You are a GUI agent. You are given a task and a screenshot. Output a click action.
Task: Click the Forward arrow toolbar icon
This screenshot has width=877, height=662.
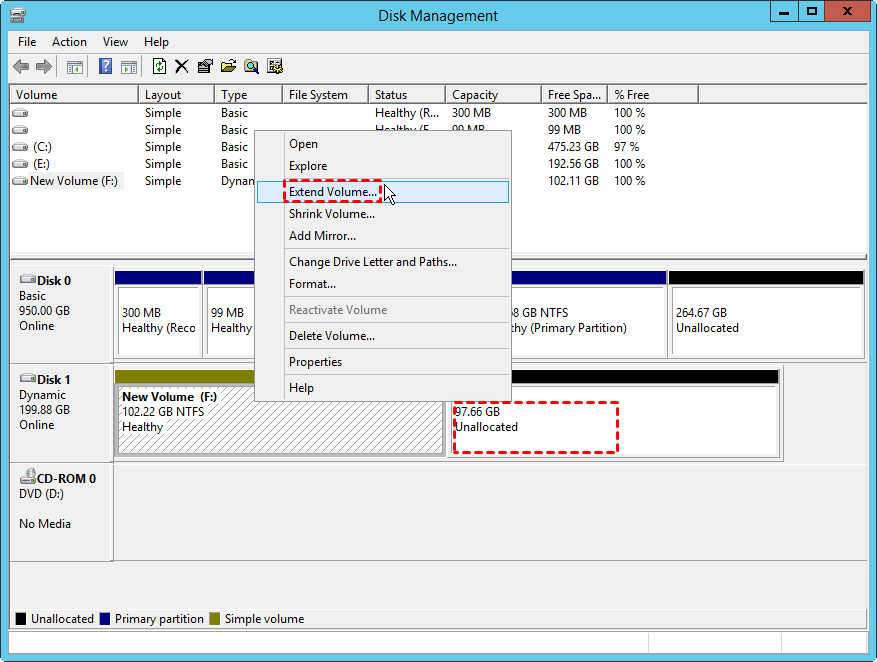click(44, 67)
